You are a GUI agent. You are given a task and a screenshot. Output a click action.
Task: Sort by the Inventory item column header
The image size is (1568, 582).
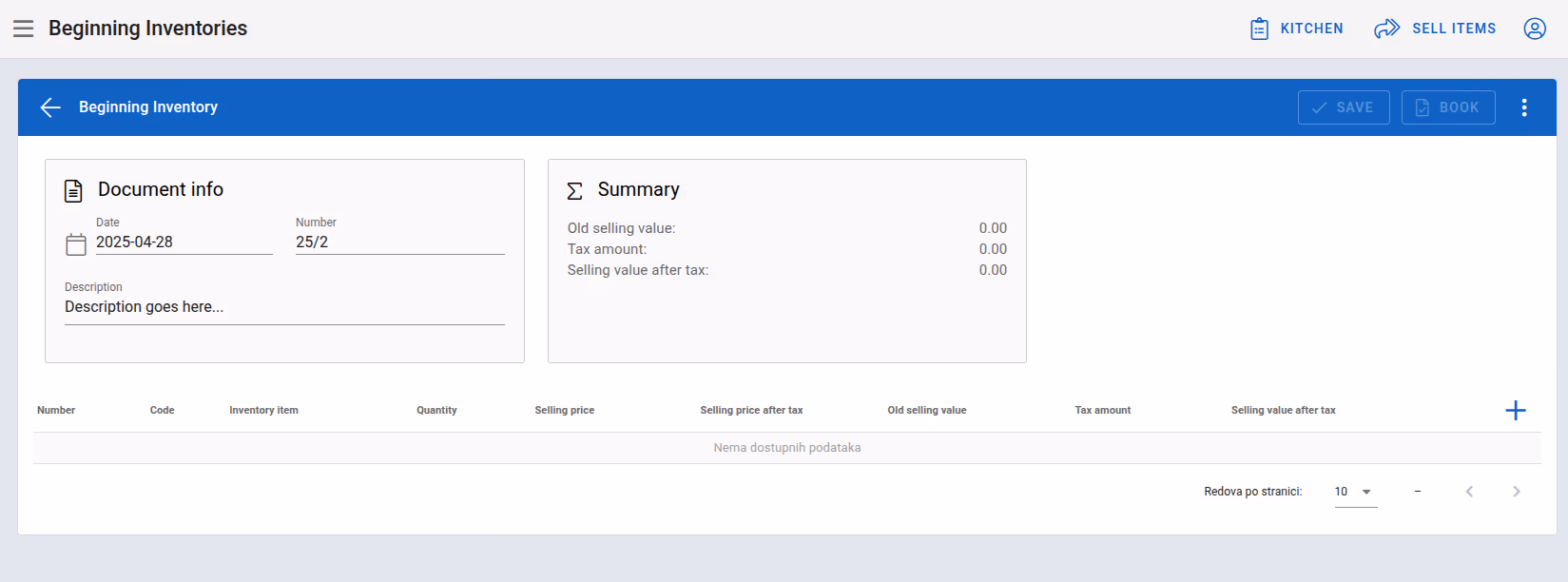click(x=263, y=410)
